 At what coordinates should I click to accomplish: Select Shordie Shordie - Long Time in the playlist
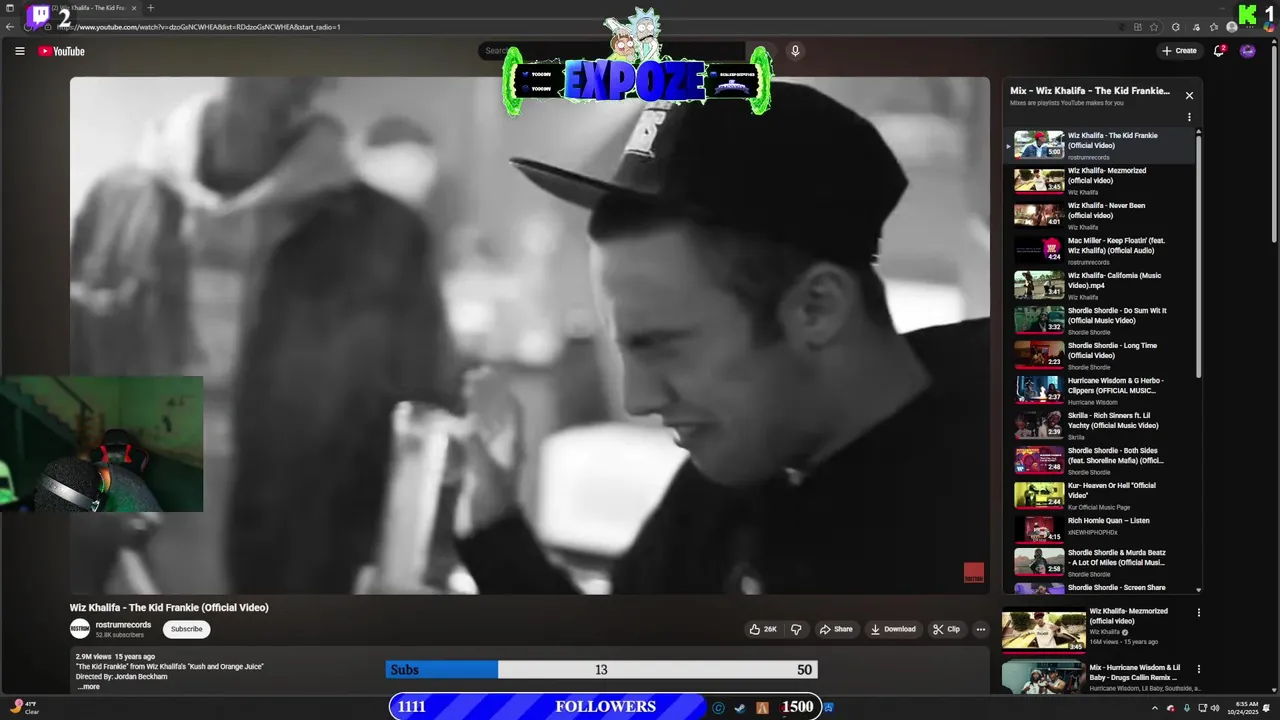[x=1100, y=355]
